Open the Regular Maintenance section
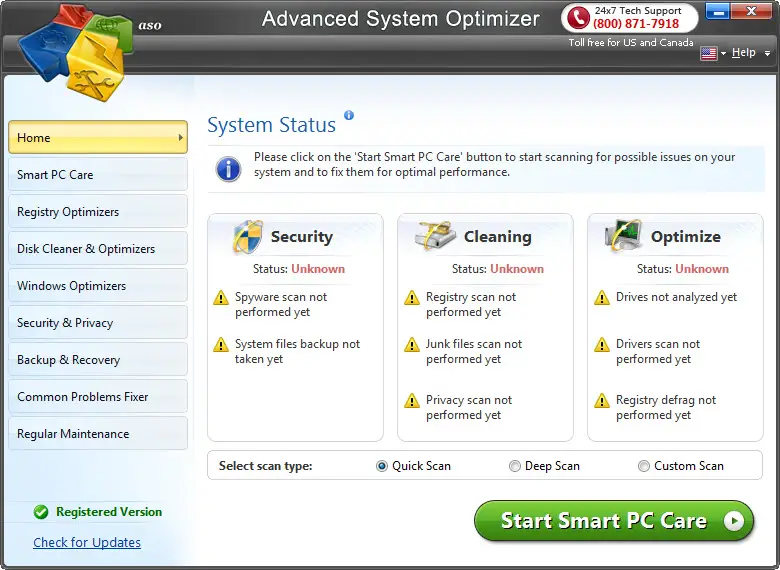Viewport: 780px width, 570px height. tap(98, 434)
